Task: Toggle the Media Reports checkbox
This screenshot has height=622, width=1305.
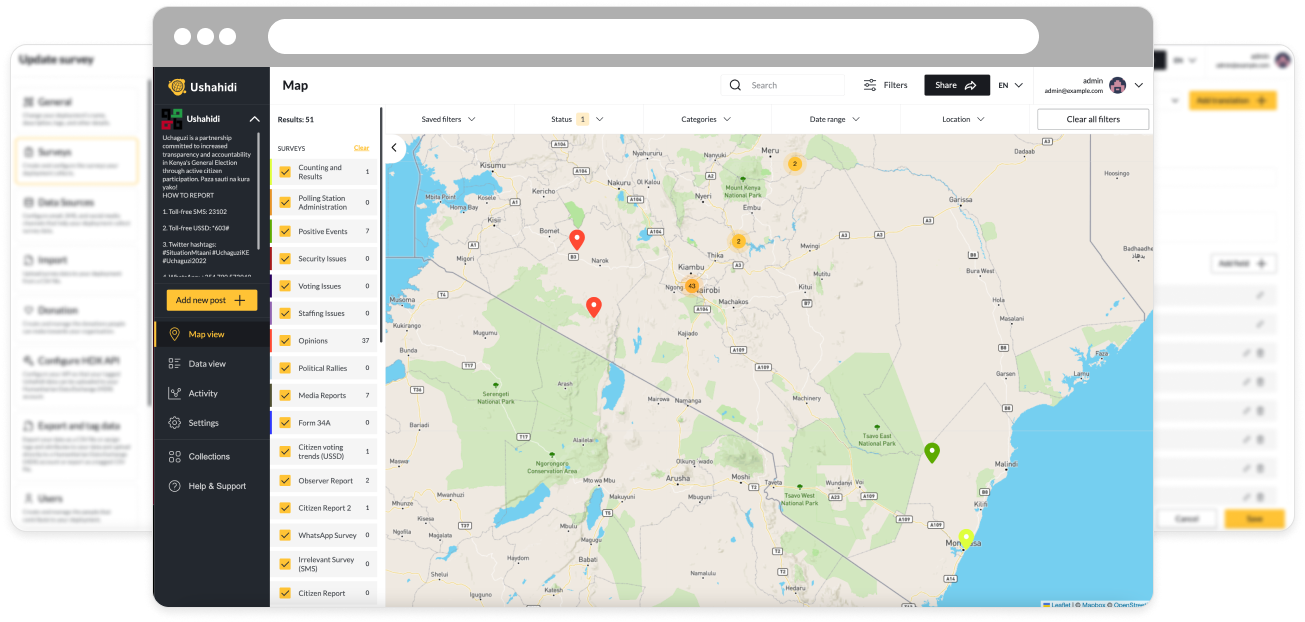Action: click(285, 395)
